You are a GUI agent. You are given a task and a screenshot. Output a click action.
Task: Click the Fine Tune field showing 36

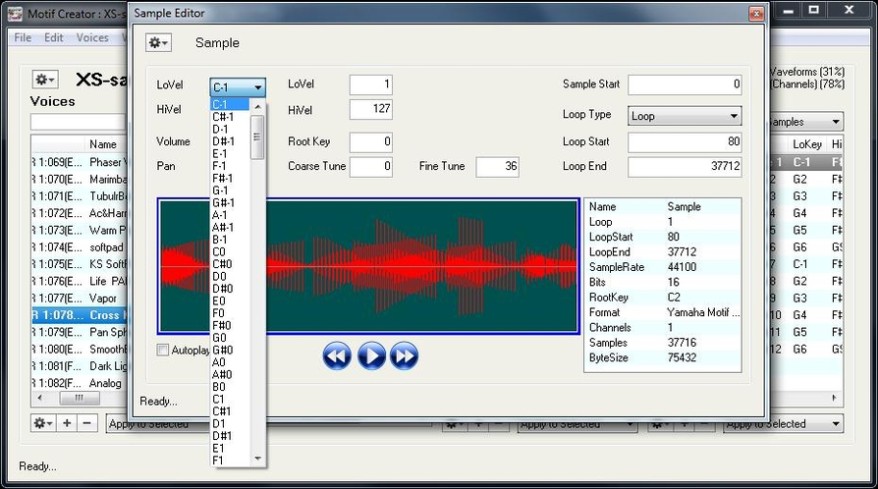tap(497, 167)
